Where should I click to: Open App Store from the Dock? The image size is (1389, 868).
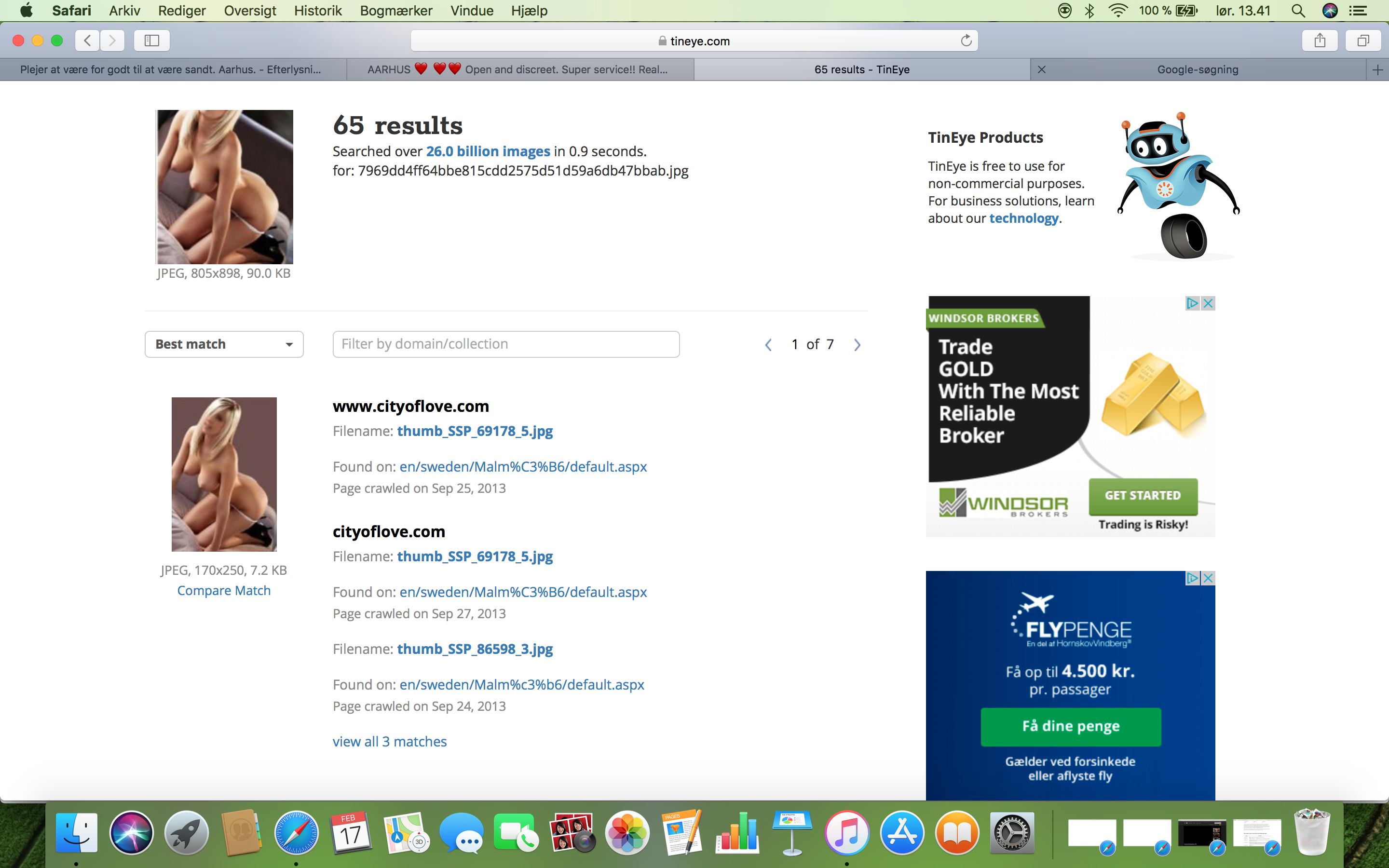click(902, 832)
